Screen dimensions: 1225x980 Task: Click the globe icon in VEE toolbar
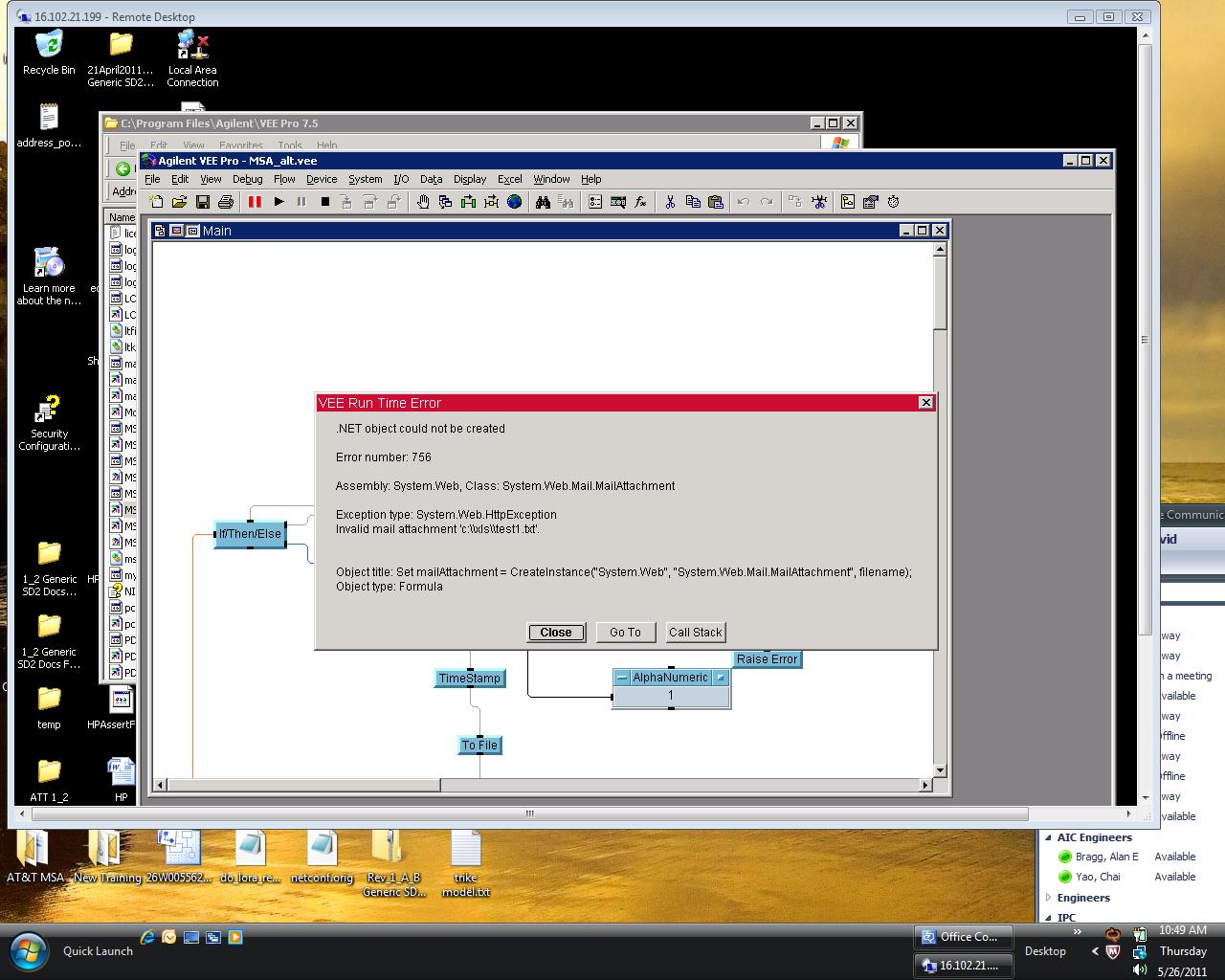click(515, 202)
